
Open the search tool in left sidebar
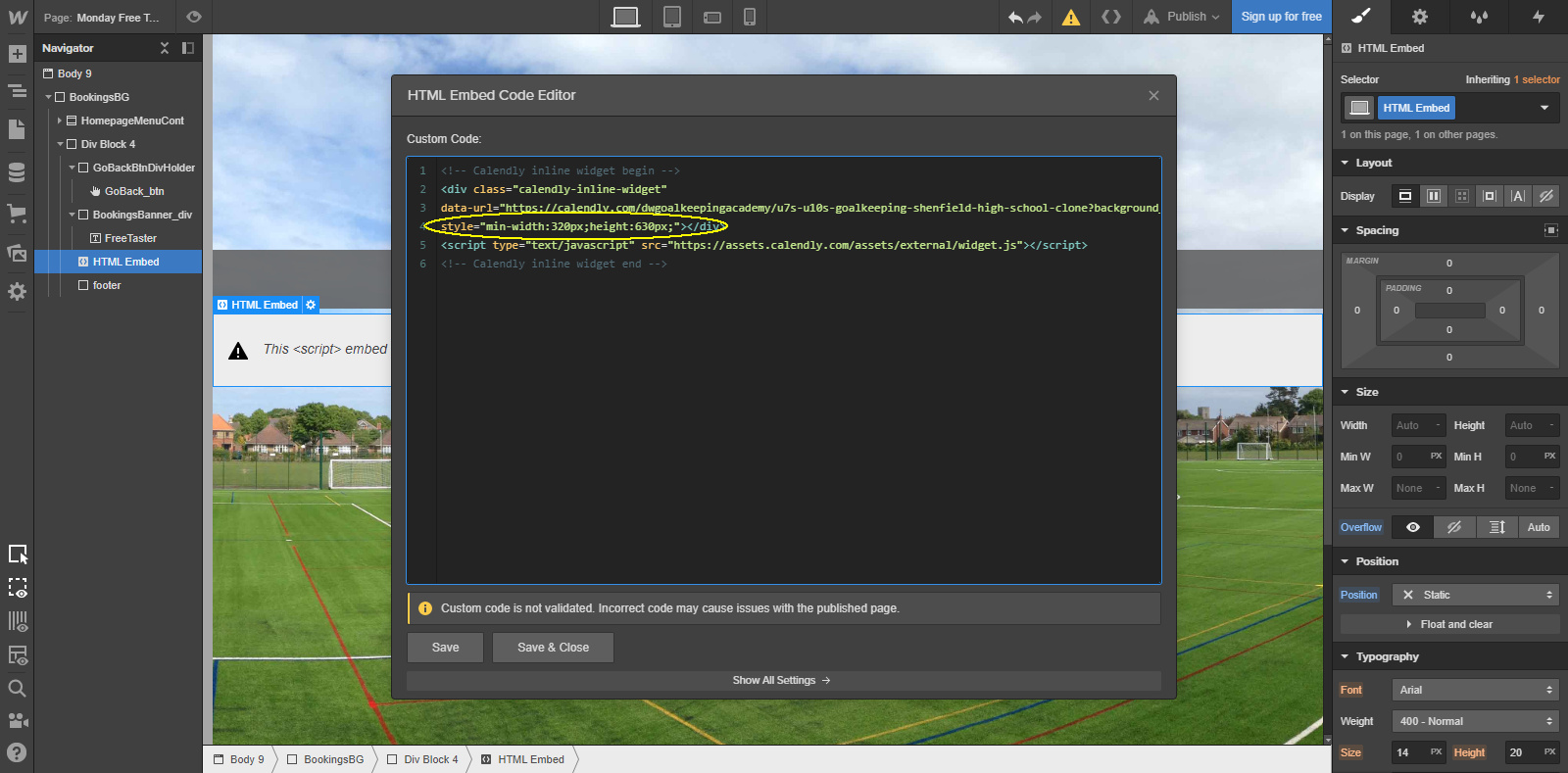17,689
